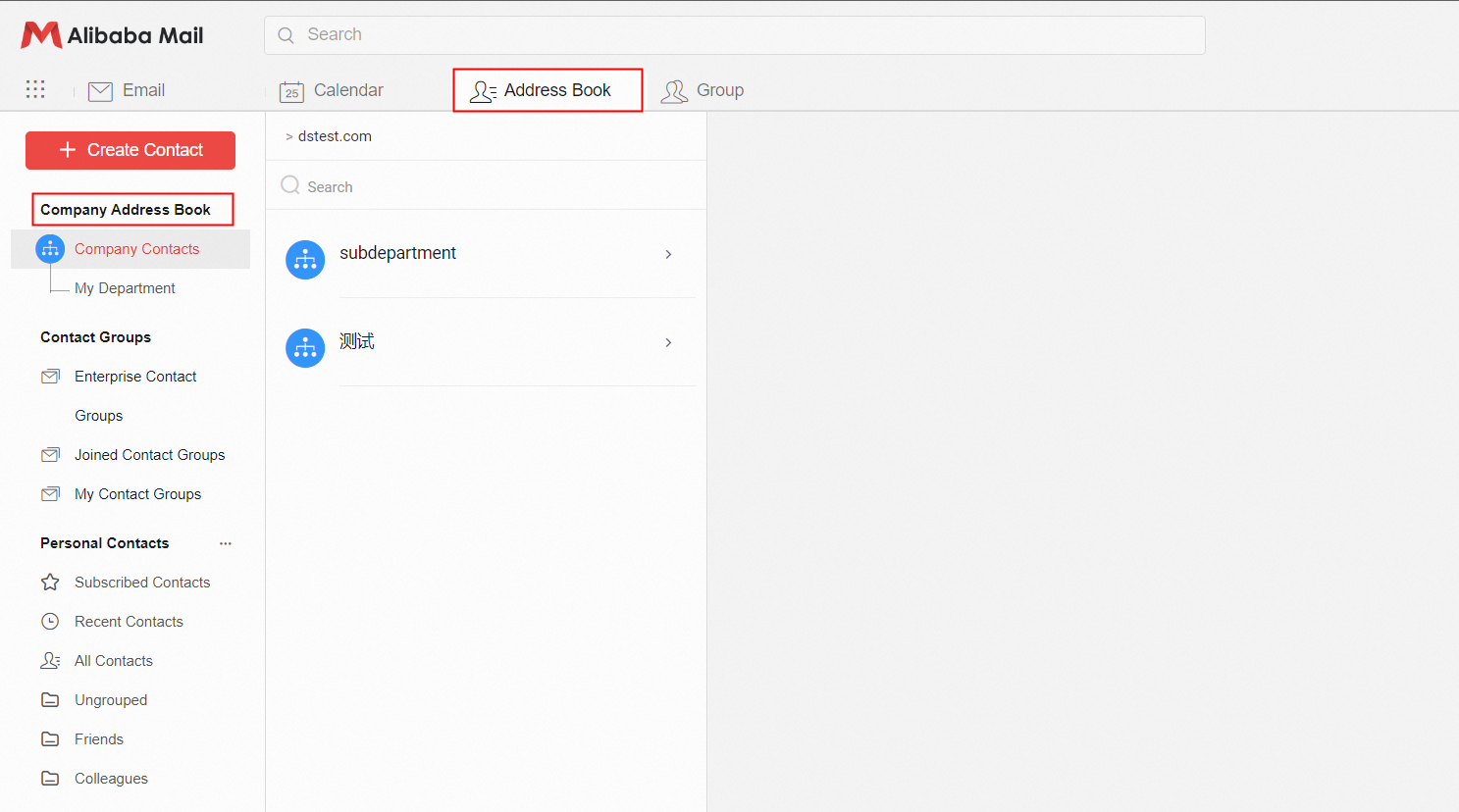Open Personal Contacts more options ellipsis
This screenshot has width=1459, height=812.
click(226, 543)
